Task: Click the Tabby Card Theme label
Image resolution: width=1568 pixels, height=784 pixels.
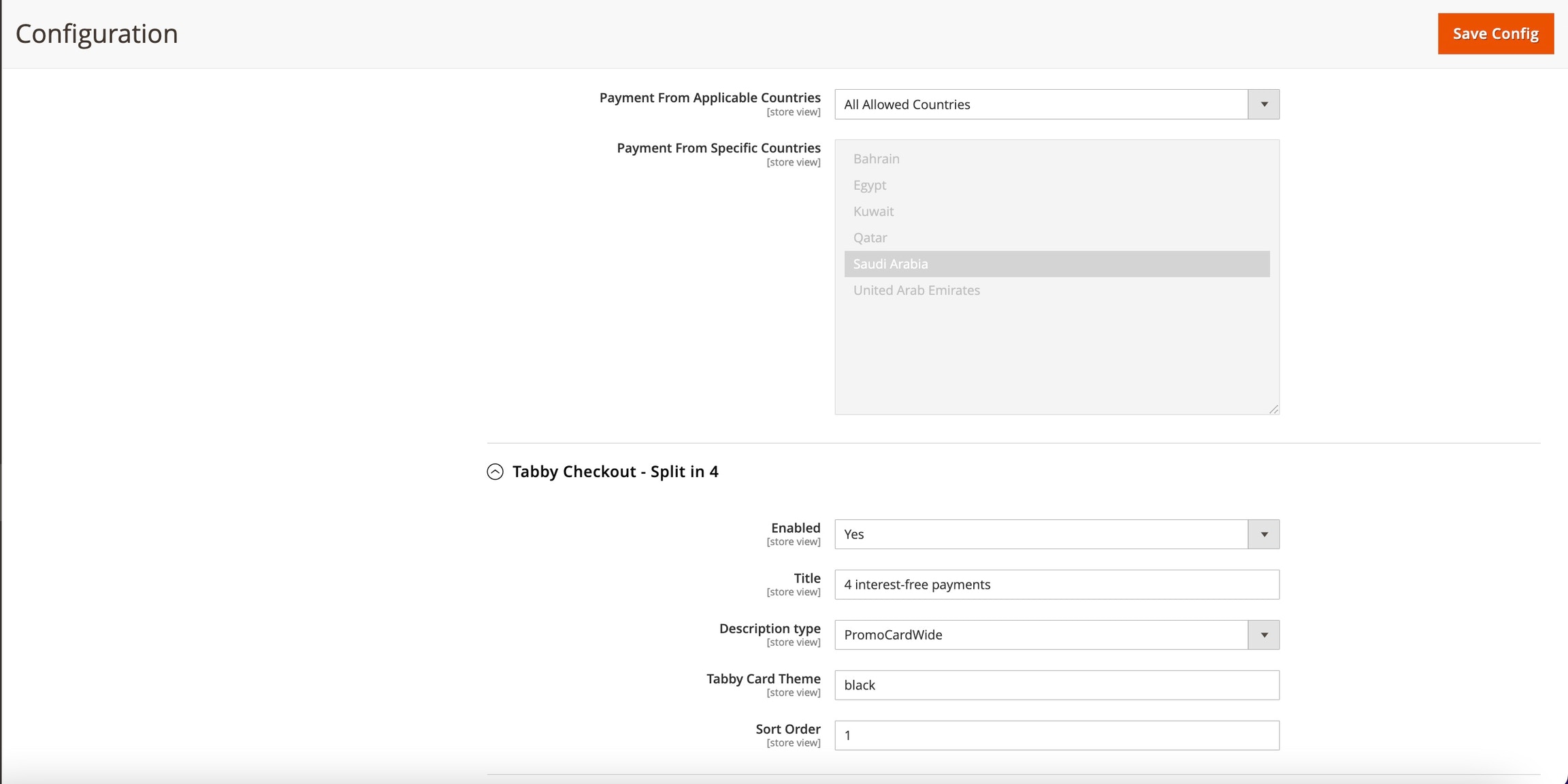Action: click(x=764, y=679)
